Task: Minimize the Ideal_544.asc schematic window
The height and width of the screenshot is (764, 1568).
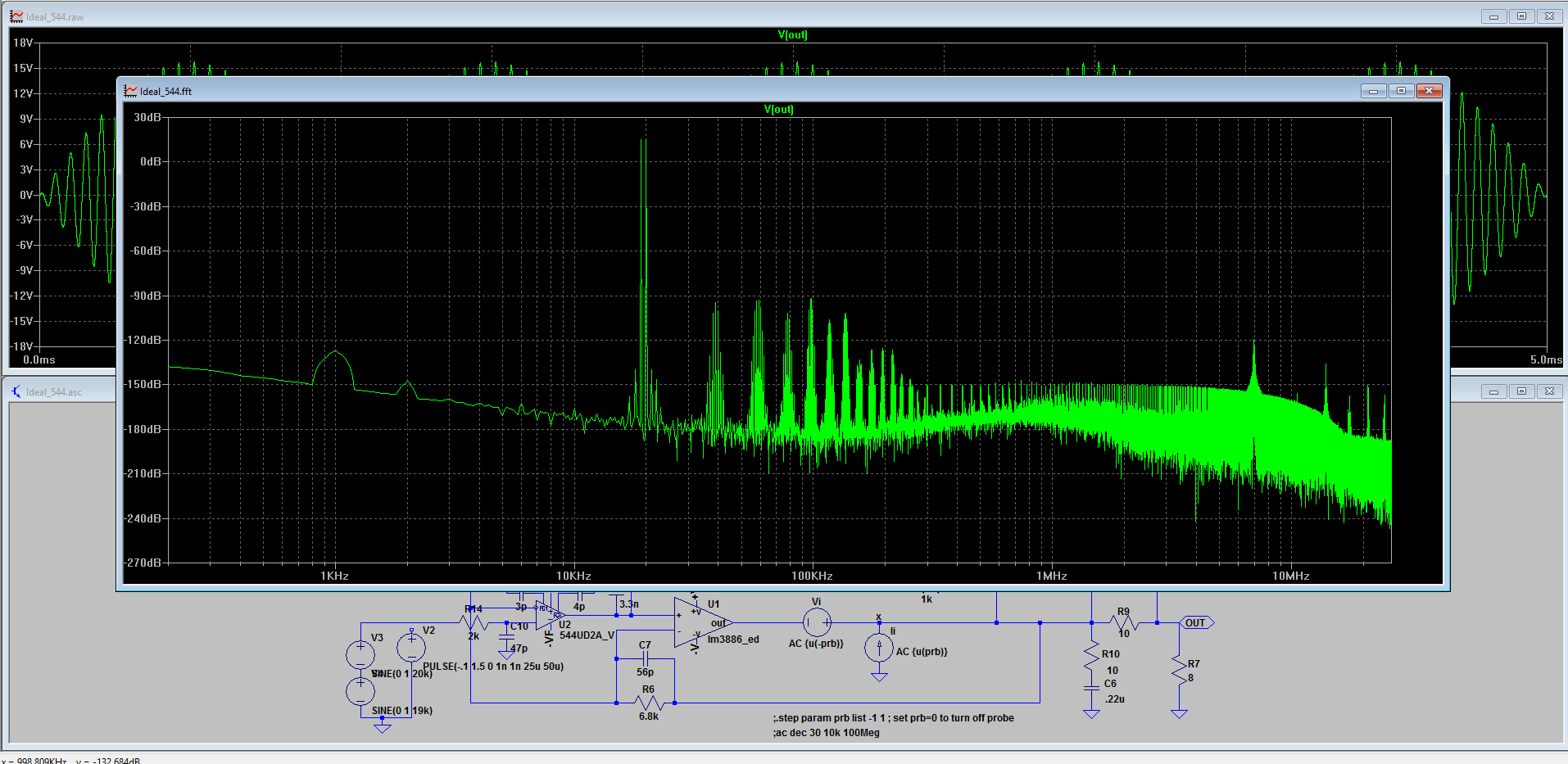Action: (x=1494, y=391)
